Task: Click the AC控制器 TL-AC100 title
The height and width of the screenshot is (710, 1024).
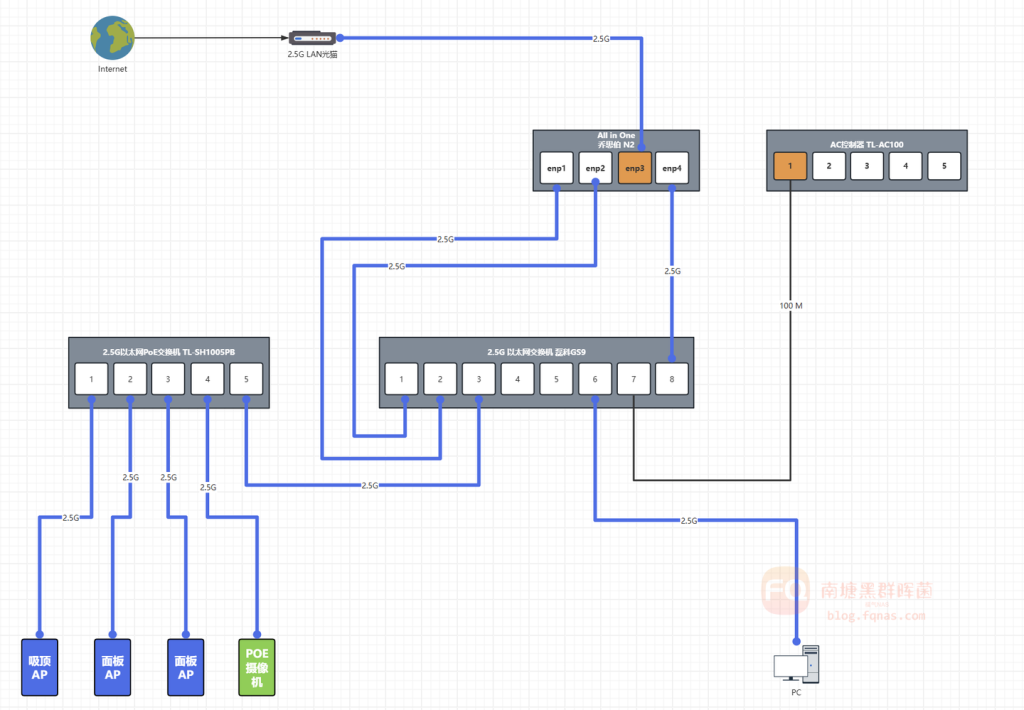Action: click(866, 141)
